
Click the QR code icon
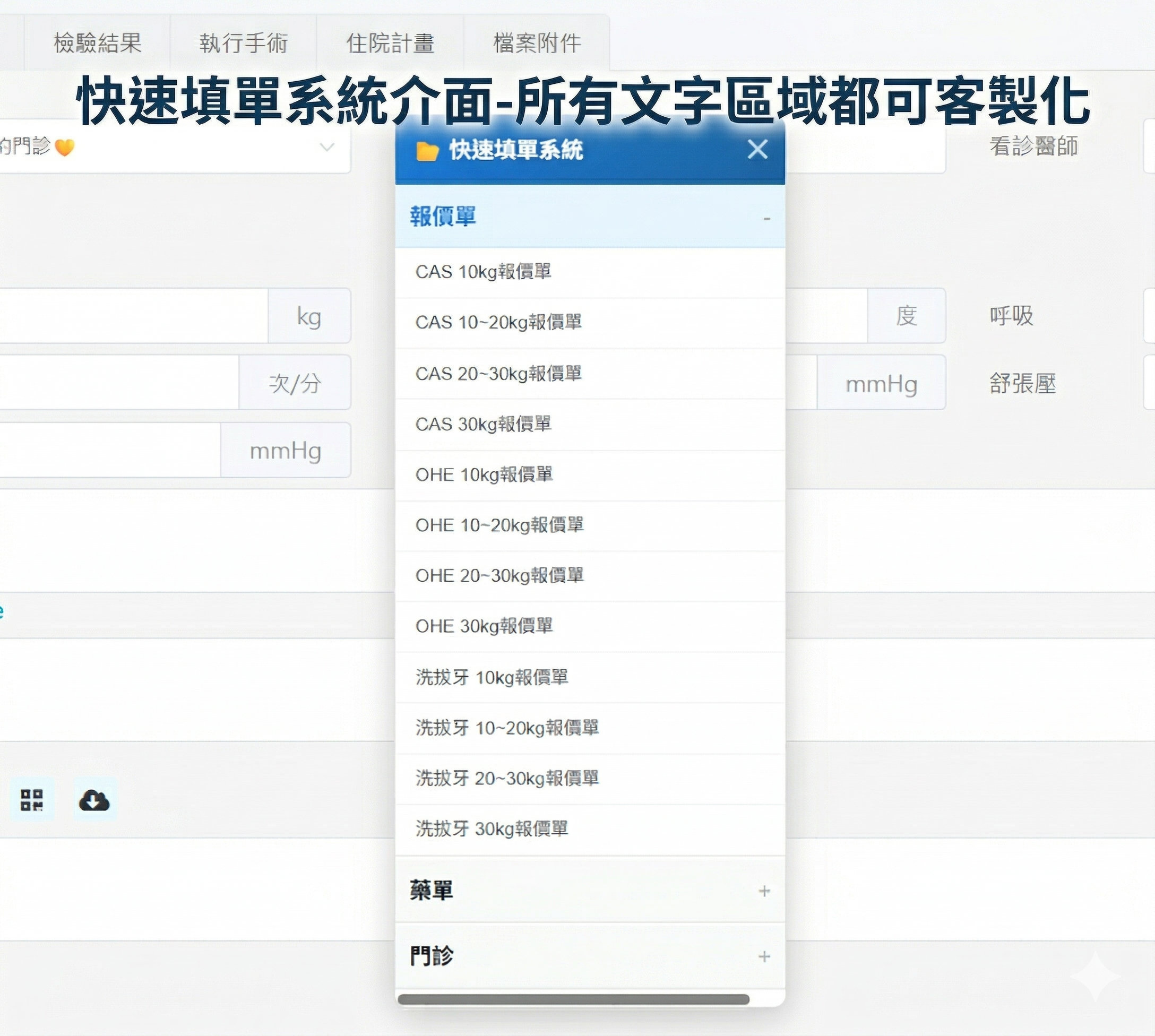[x=32, y=801]
